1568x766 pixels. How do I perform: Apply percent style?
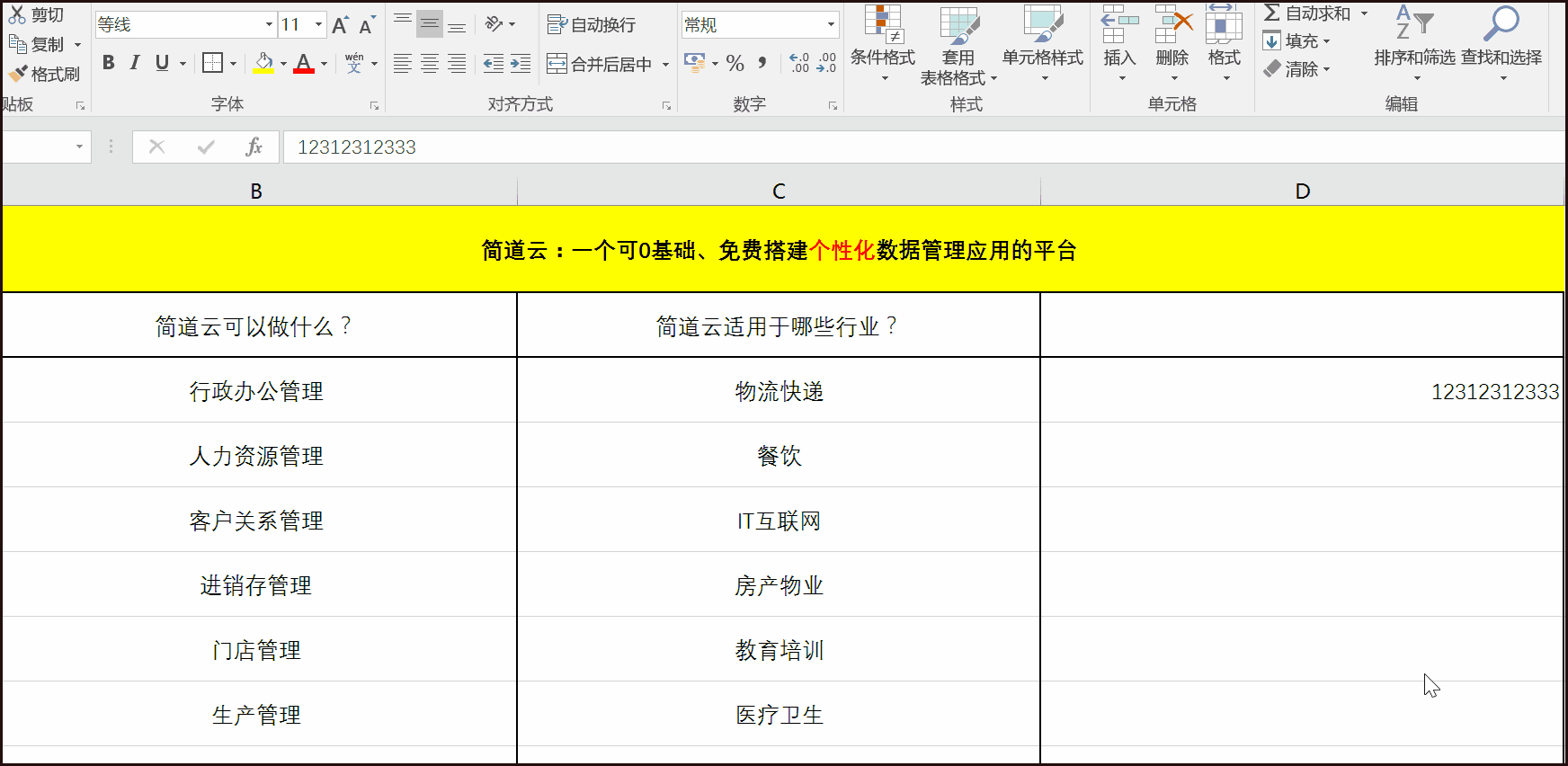[x=735, y=63]
